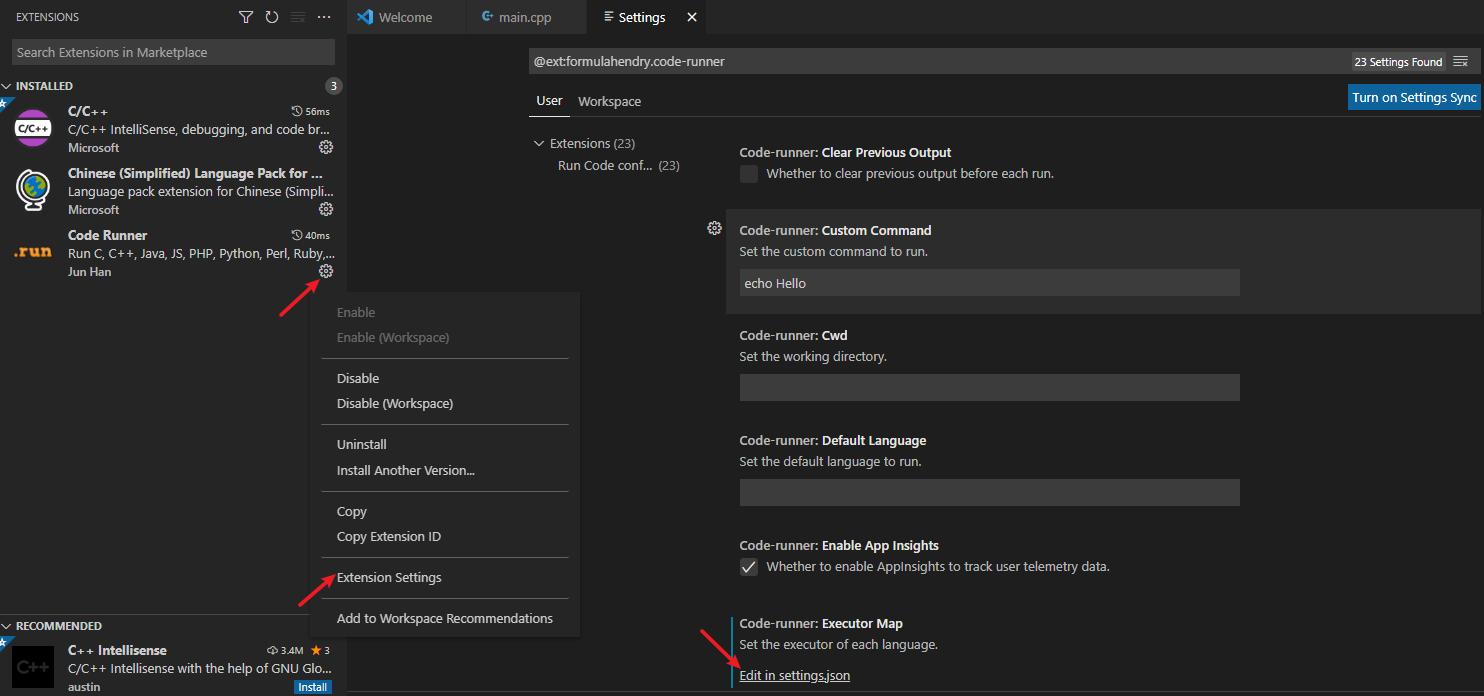Viewport: 1484px width, 696px height.
Task: Clear extensions search results icon
Action: click(x=298, y=17)
